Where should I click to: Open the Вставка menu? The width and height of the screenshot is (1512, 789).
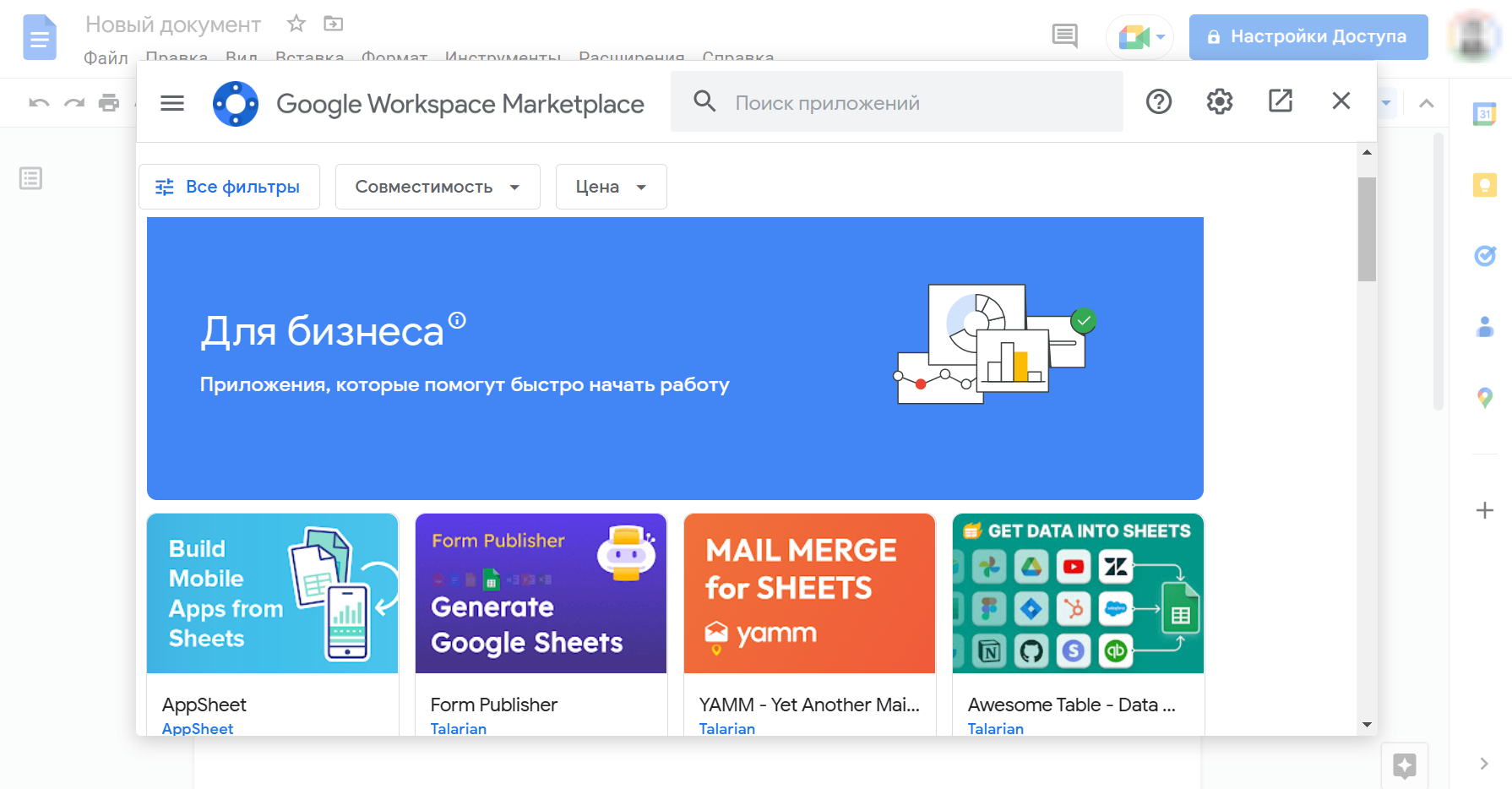coord(310,57)
